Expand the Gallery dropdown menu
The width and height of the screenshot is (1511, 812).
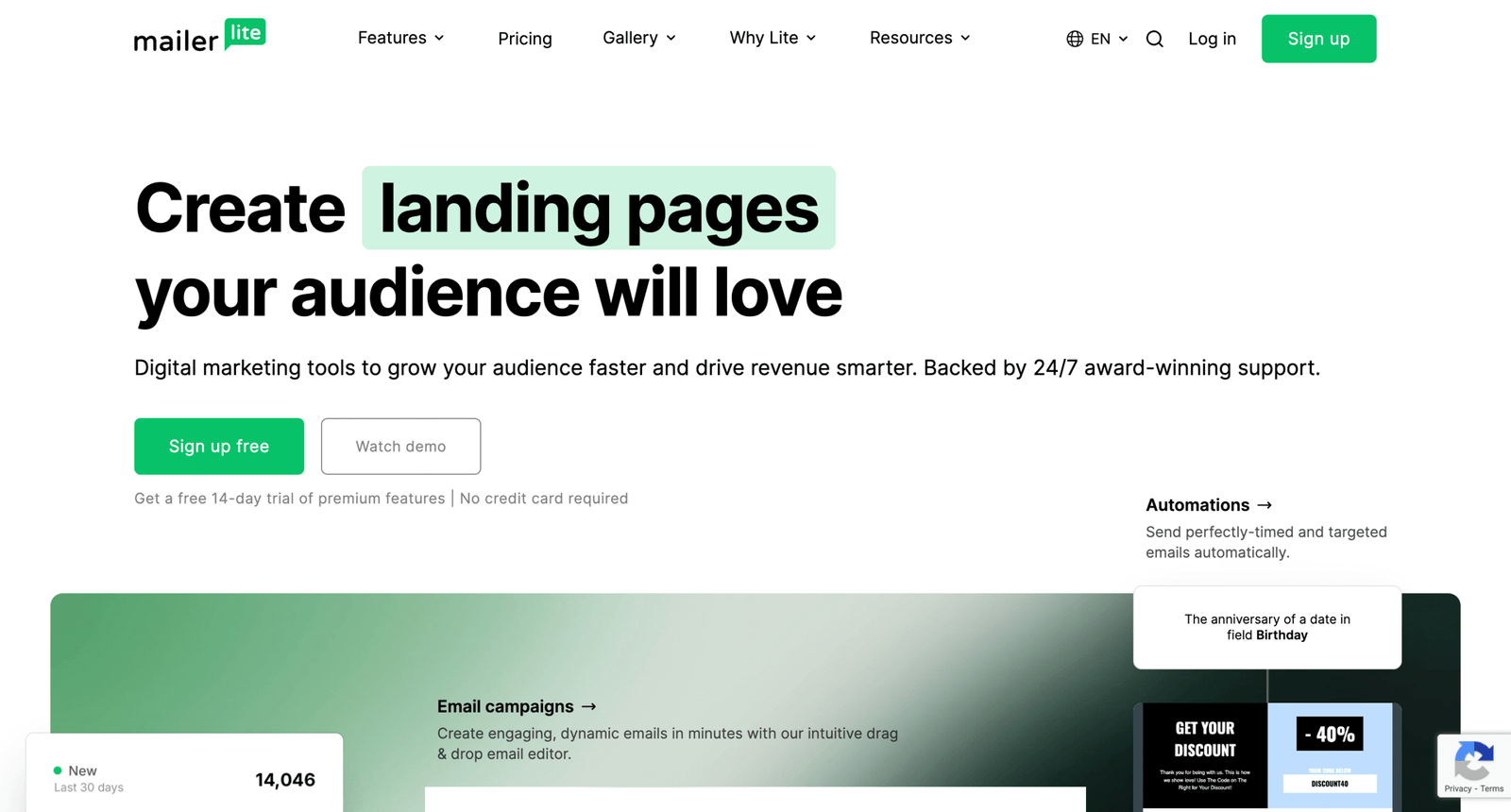[x=638, y=38]
